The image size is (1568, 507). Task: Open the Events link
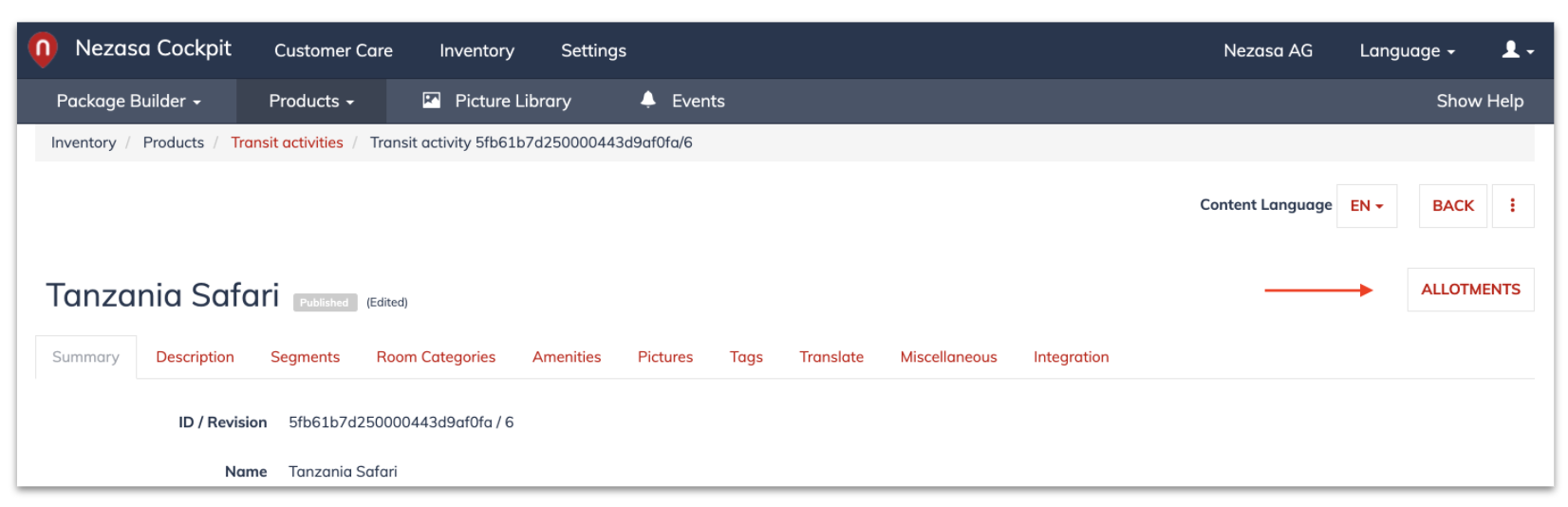(698, 102)
